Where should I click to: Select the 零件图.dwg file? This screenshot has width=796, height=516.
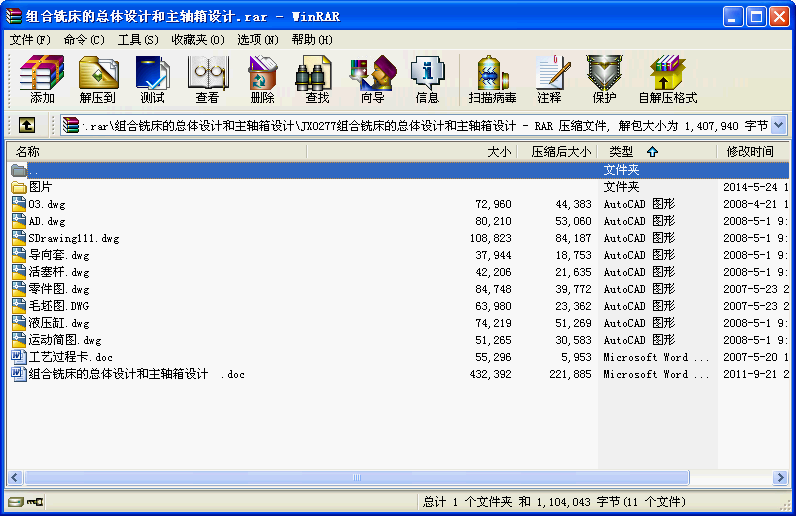coord(59,289)
